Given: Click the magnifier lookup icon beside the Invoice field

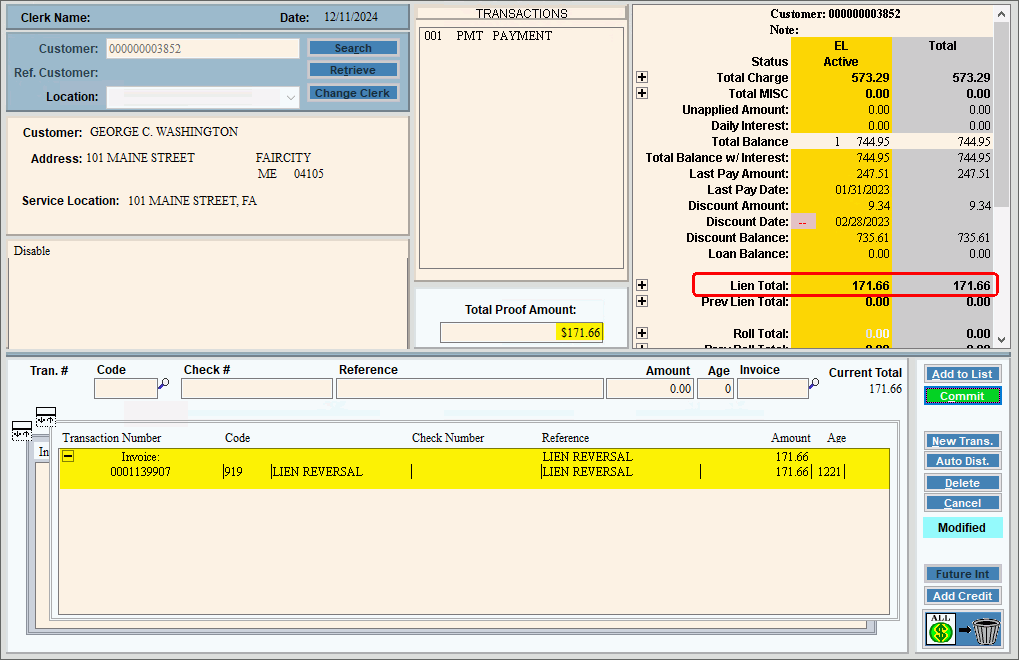Looking at the screenshot, I should 814,384.
